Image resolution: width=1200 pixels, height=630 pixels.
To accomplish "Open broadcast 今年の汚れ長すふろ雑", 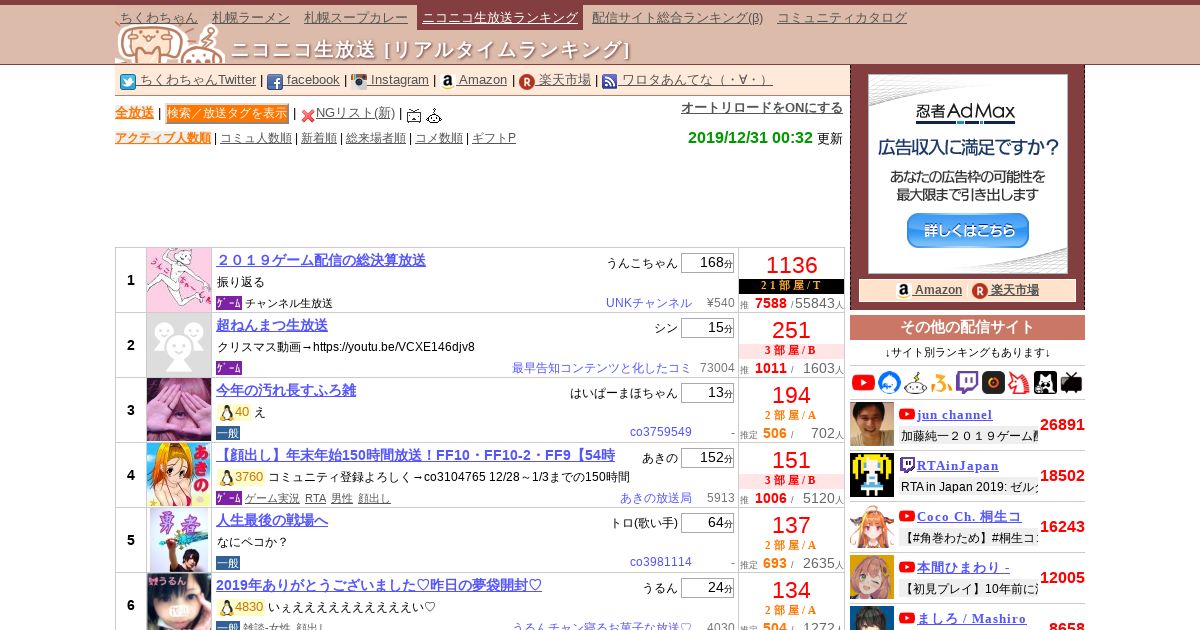I will (286, 390).
